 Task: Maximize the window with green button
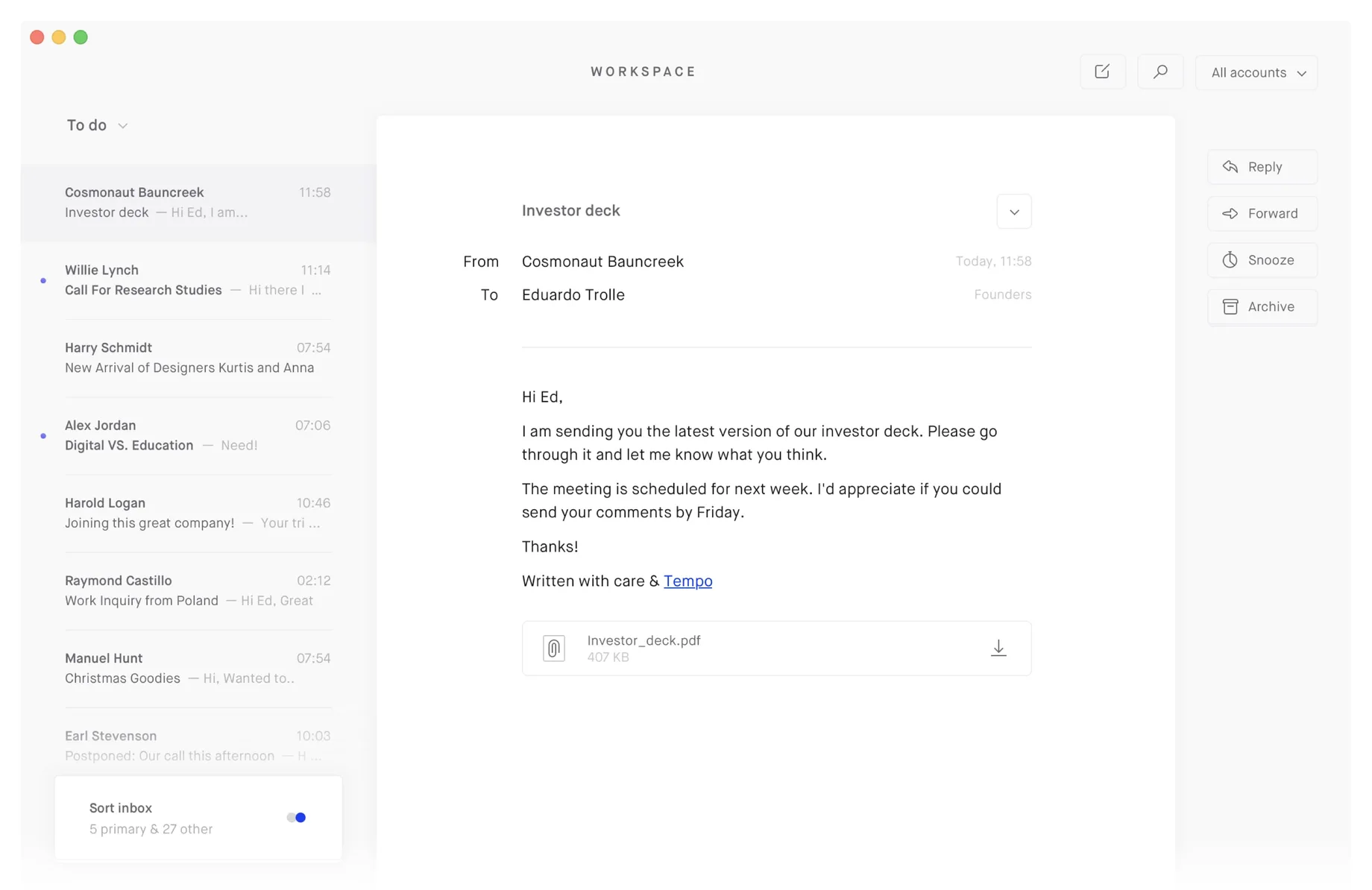(x=81, y=37)
